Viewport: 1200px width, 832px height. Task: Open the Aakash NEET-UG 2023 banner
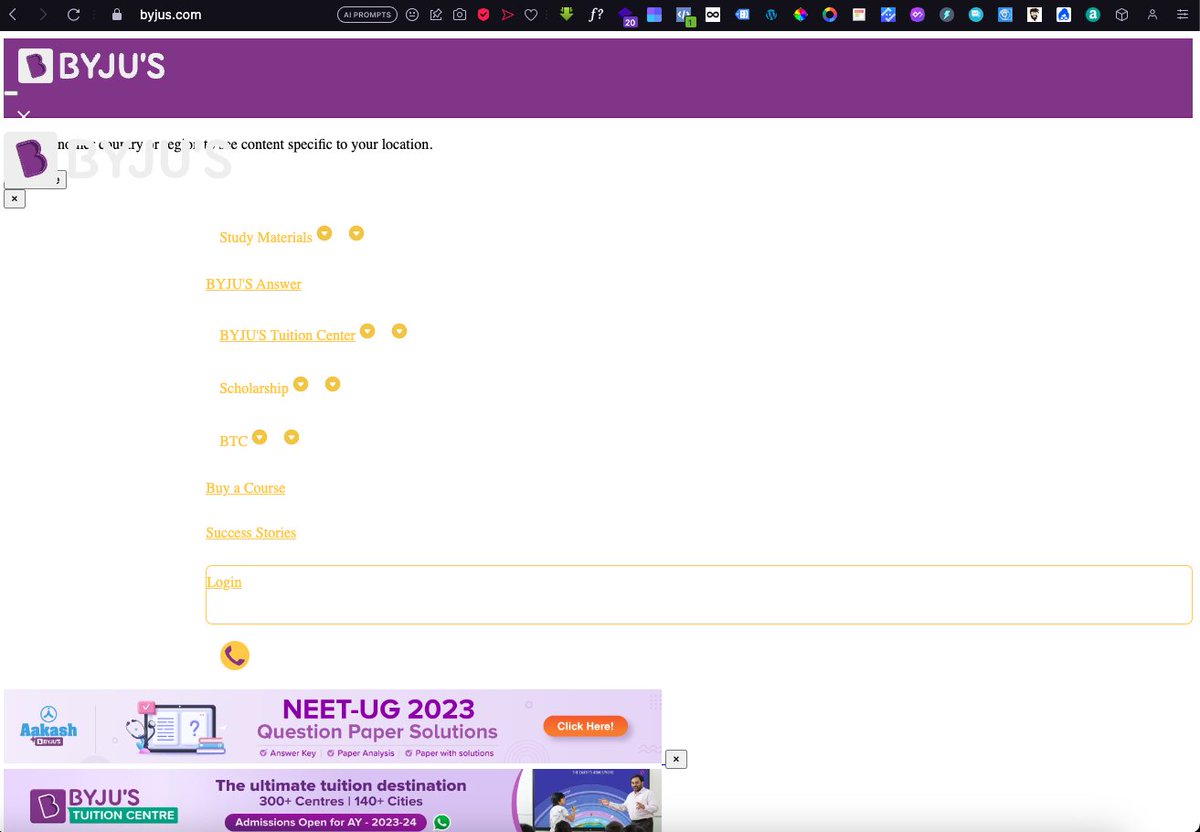click(x=333, y=727)
